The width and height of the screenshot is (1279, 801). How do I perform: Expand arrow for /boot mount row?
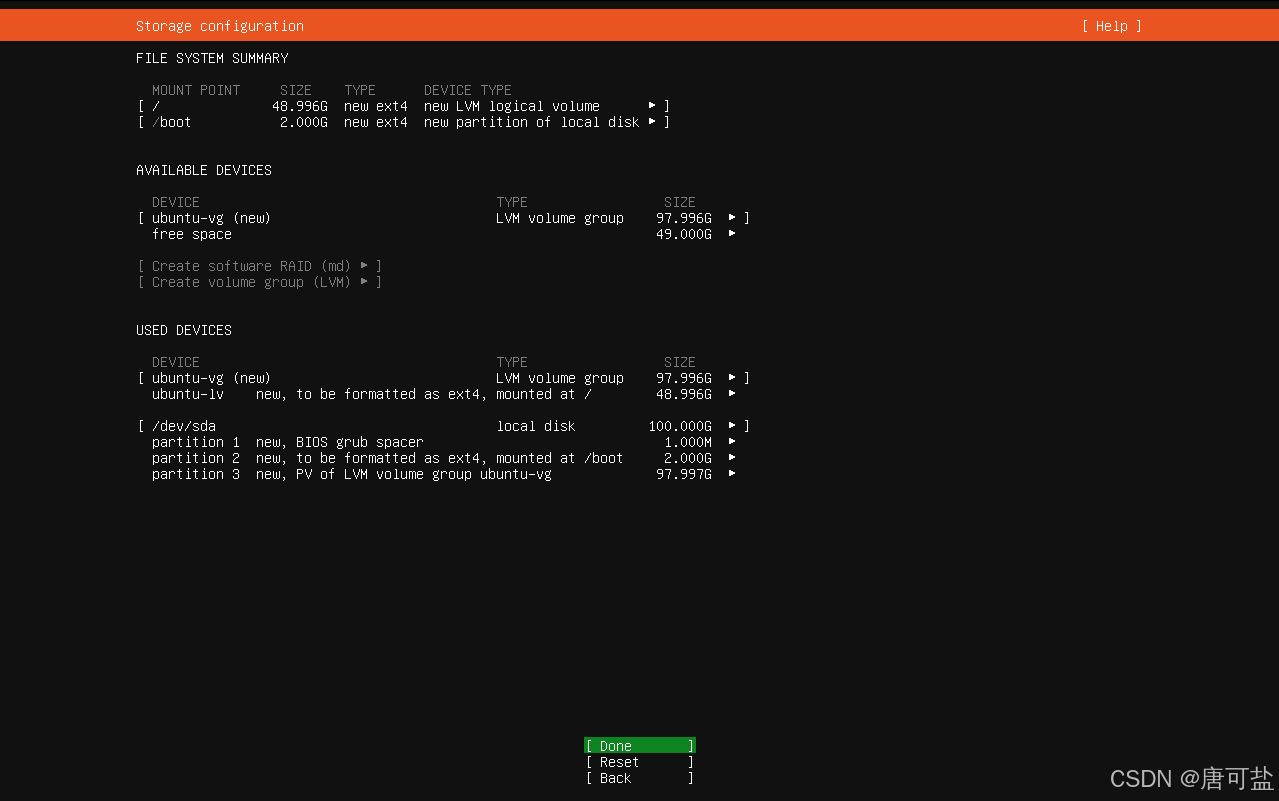pyautogui.click(x=652, y=122)
